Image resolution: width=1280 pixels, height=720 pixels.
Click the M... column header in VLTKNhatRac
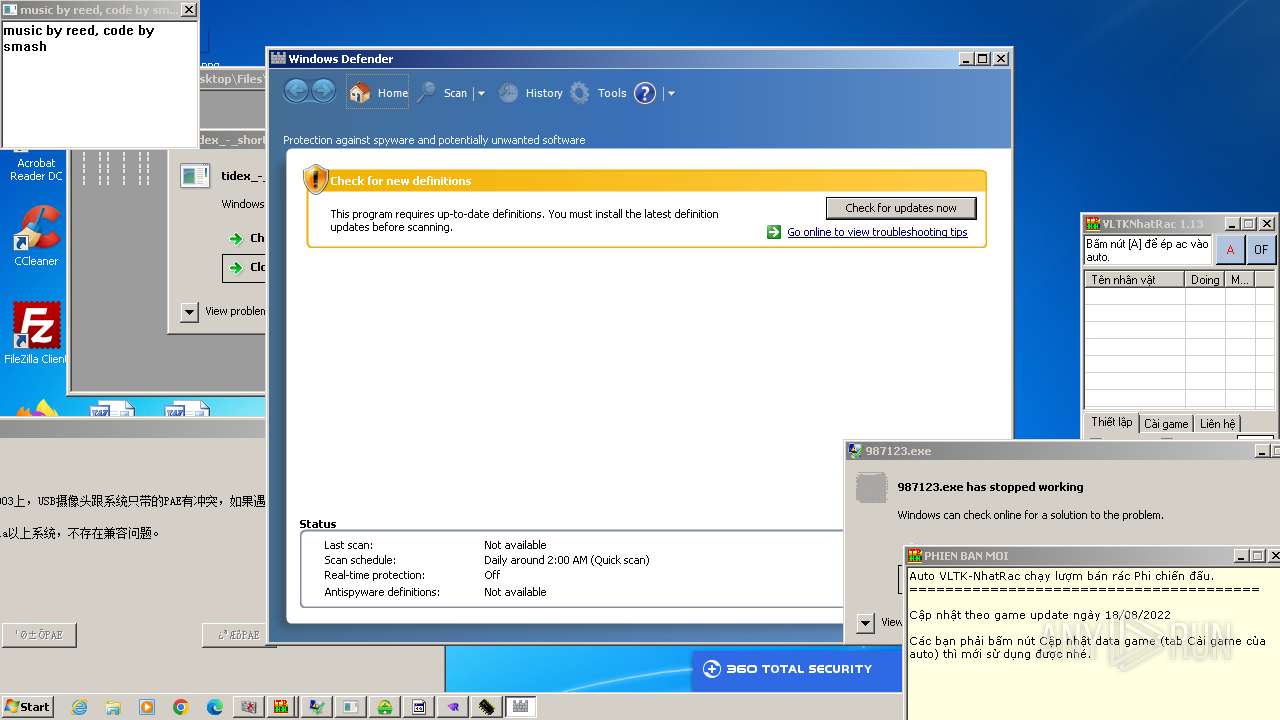pos(1240,280)
